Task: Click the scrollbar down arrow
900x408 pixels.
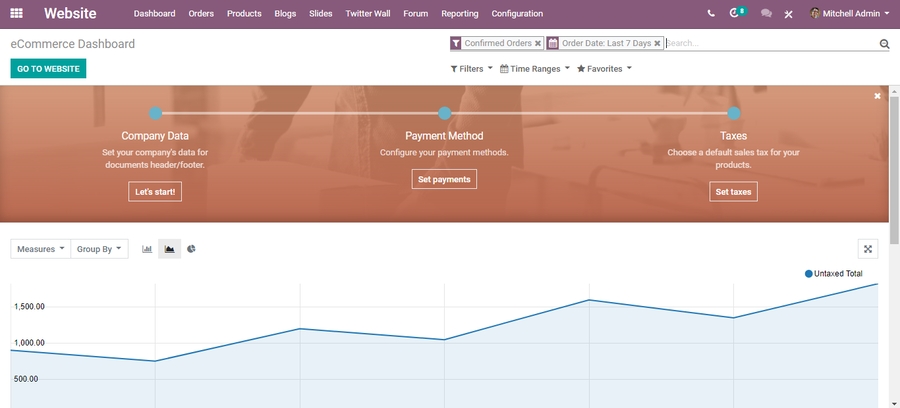Action: [x=894, y=403]
